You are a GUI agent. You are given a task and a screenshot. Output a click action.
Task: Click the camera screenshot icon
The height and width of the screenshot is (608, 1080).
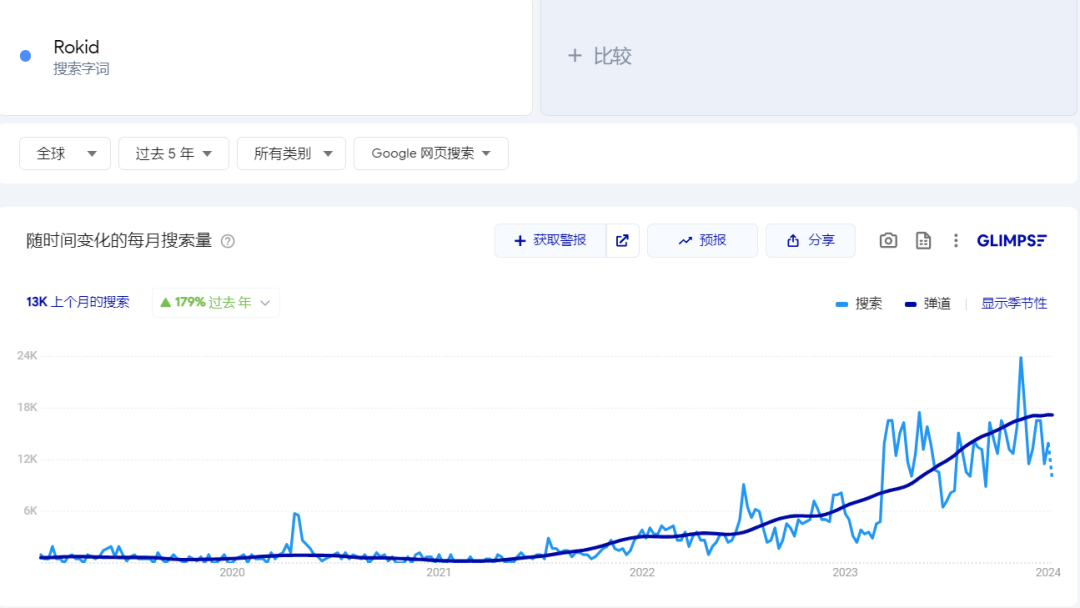pyautogui.click(x=888, y=240)
